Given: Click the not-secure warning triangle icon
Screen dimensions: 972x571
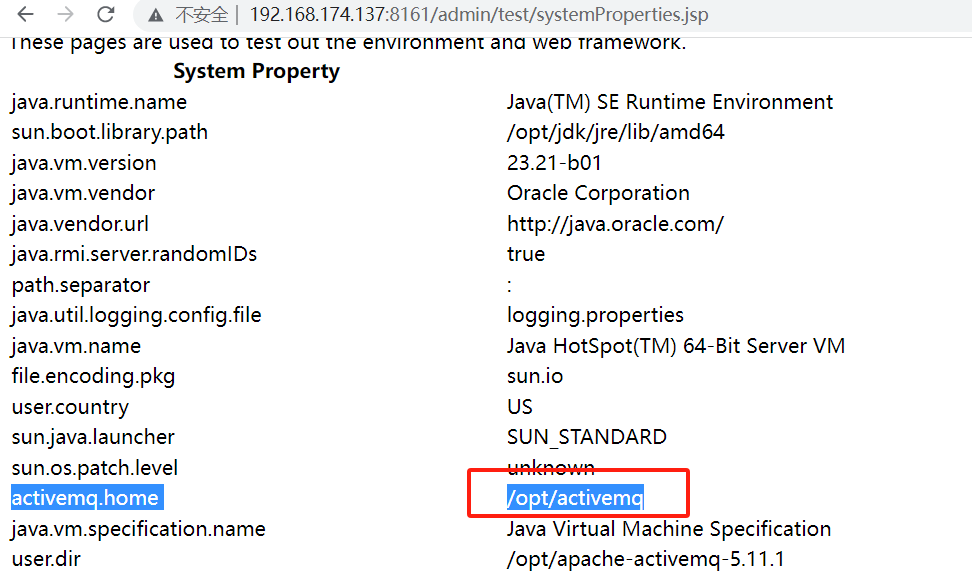Looking at the screenshot, I should coord(156,15).
